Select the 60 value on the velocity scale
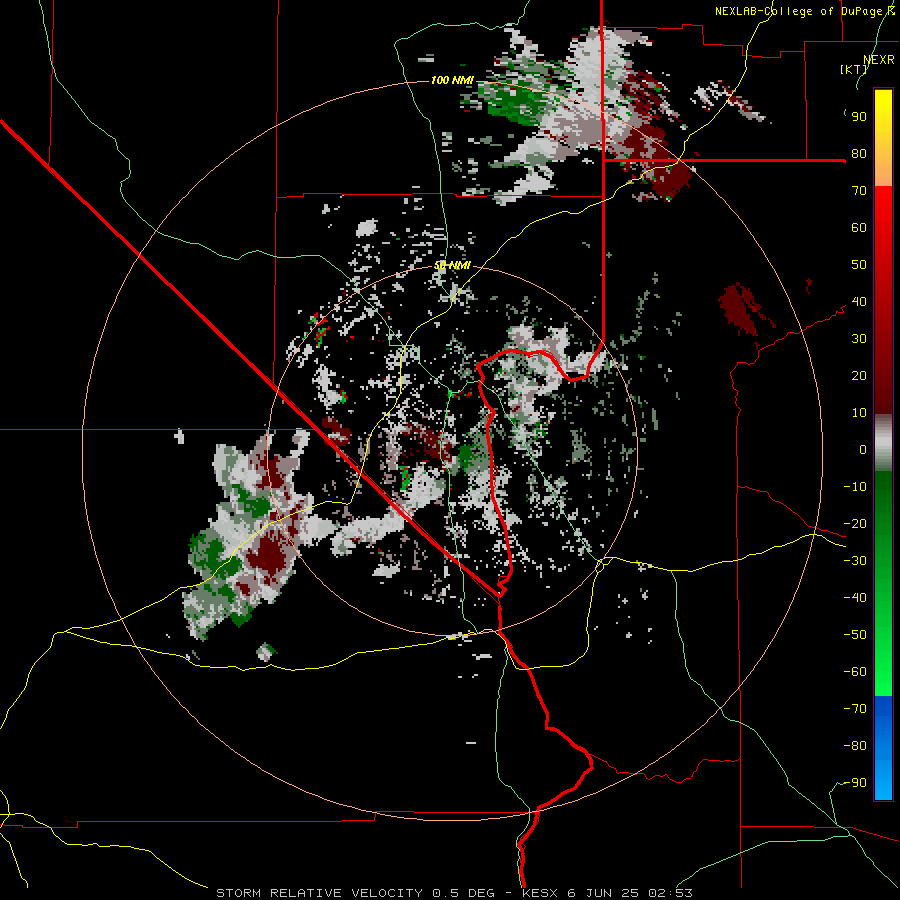The height and width of the screenshot is (900, 900). (x=859, y=227)
